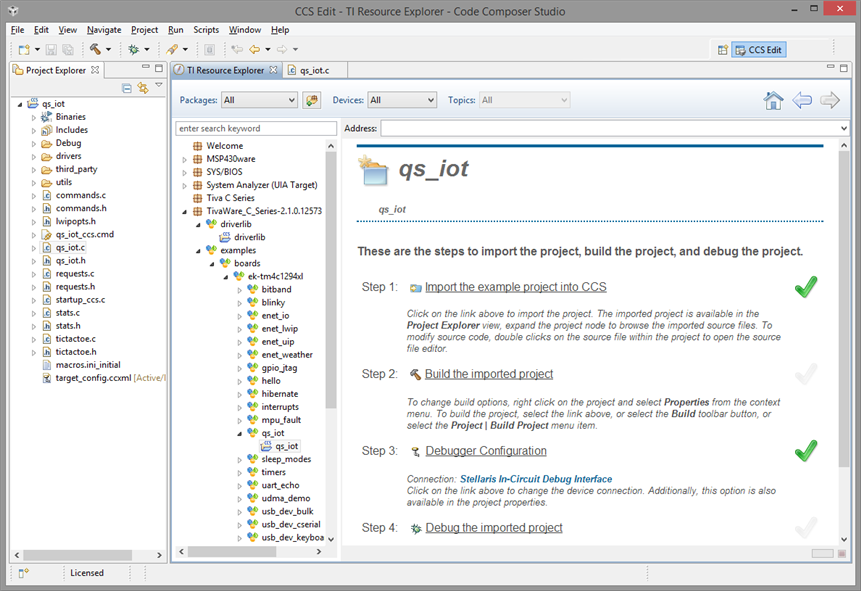The width and height of the screenshot is (861, 591).
Task: Click the status bar icon left of Licensed
Action: [23, 573]
